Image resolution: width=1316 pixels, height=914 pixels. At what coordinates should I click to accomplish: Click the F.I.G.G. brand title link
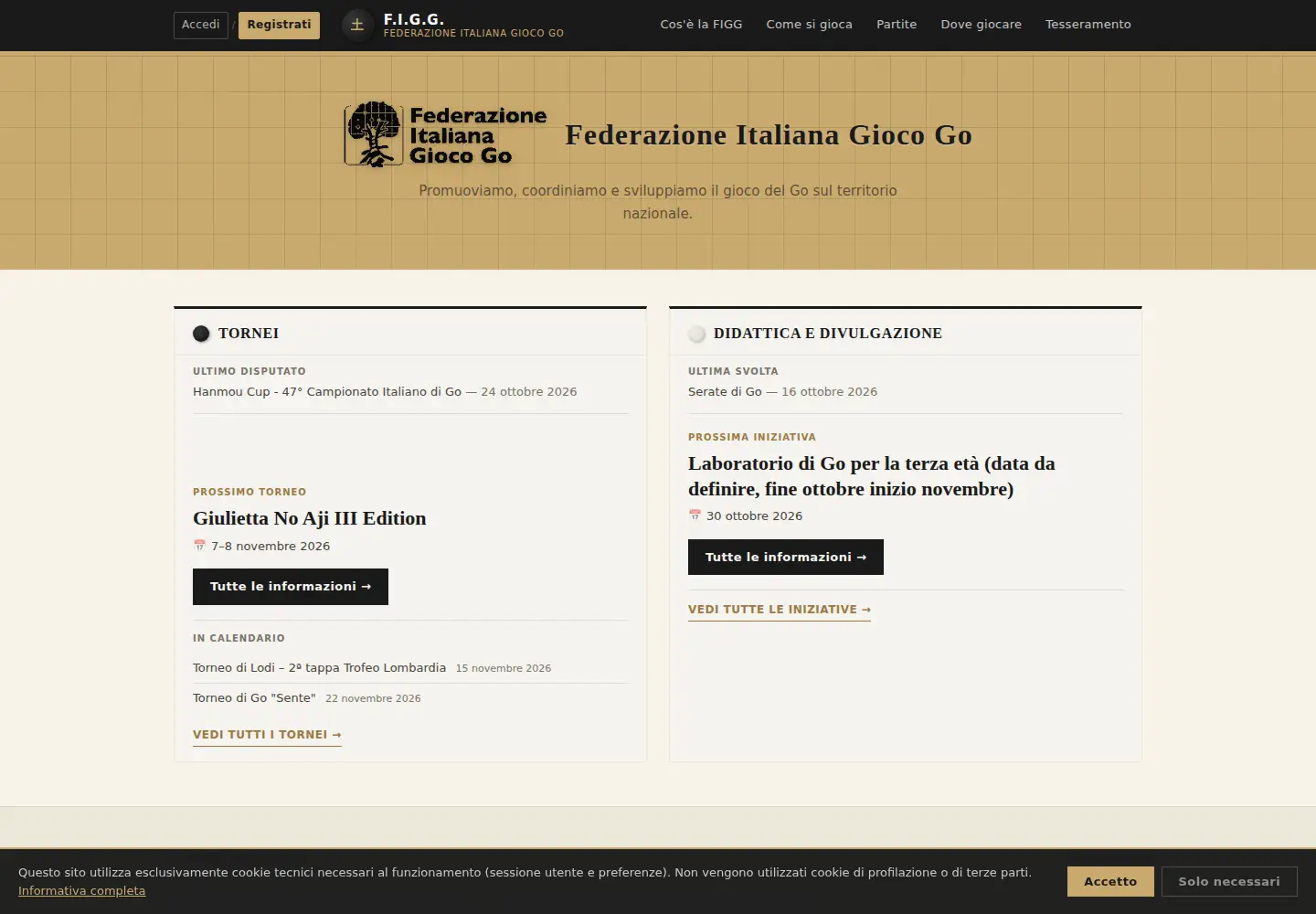point(414,19)
